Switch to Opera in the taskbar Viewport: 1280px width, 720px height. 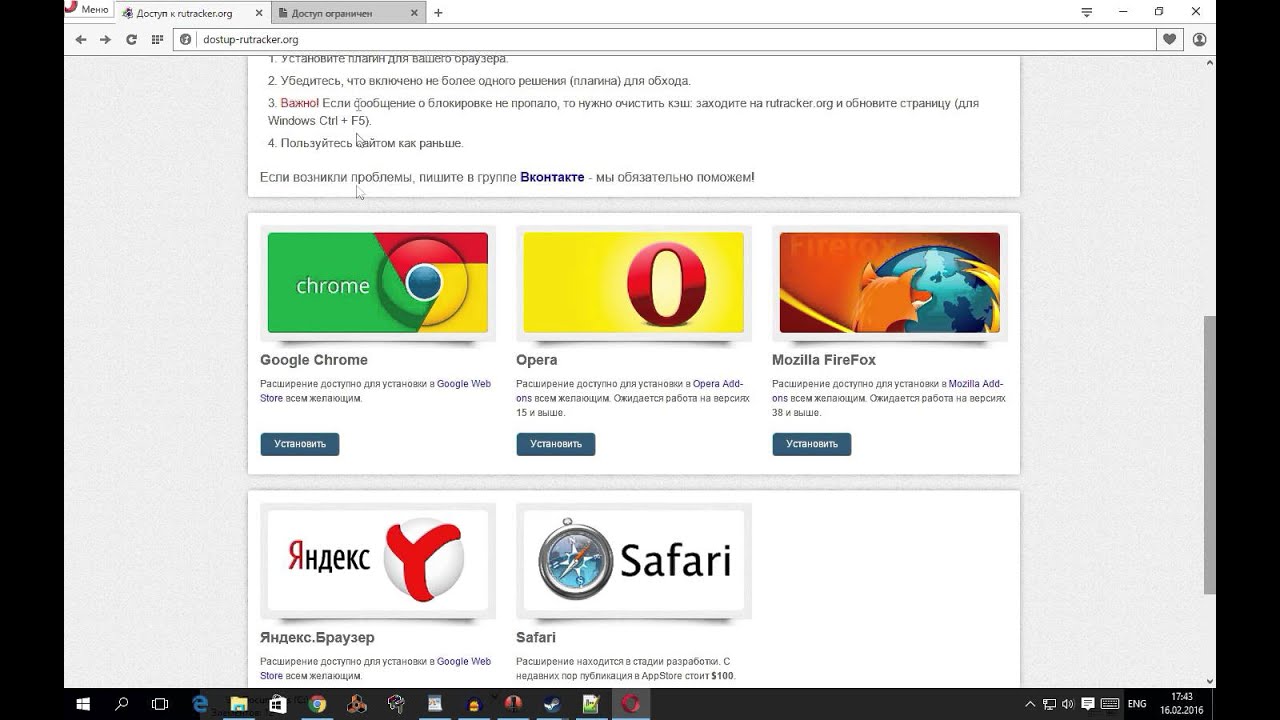pos(631,704)
